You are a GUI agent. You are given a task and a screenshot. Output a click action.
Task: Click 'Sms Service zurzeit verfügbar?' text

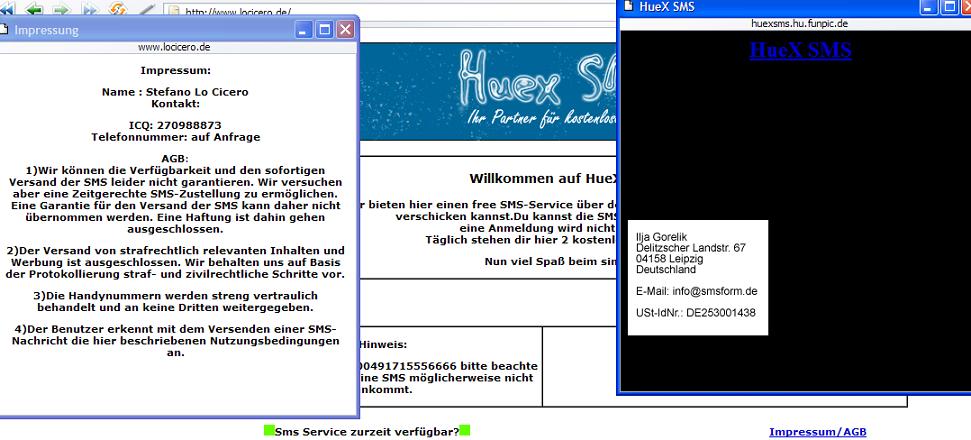tap(367, 431)
